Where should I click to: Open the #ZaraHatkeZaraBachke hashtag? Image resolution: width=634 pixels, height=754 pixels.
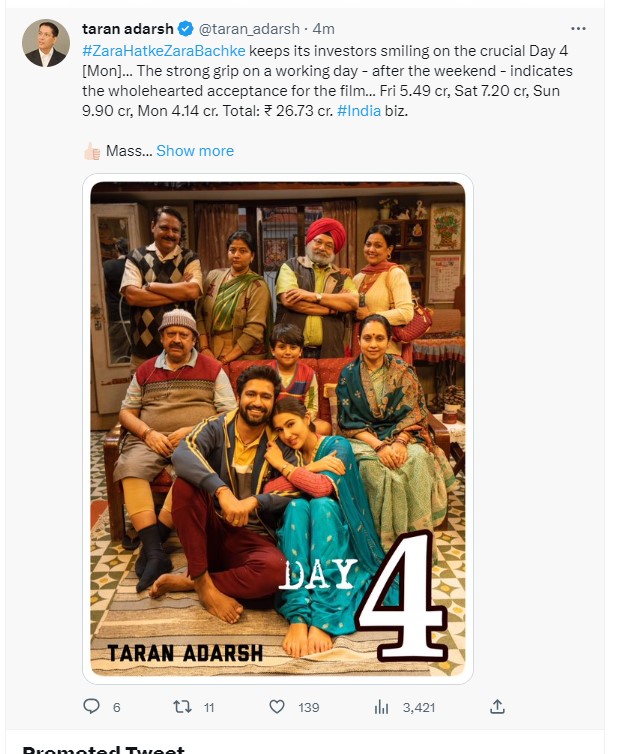tap(164, 51)
